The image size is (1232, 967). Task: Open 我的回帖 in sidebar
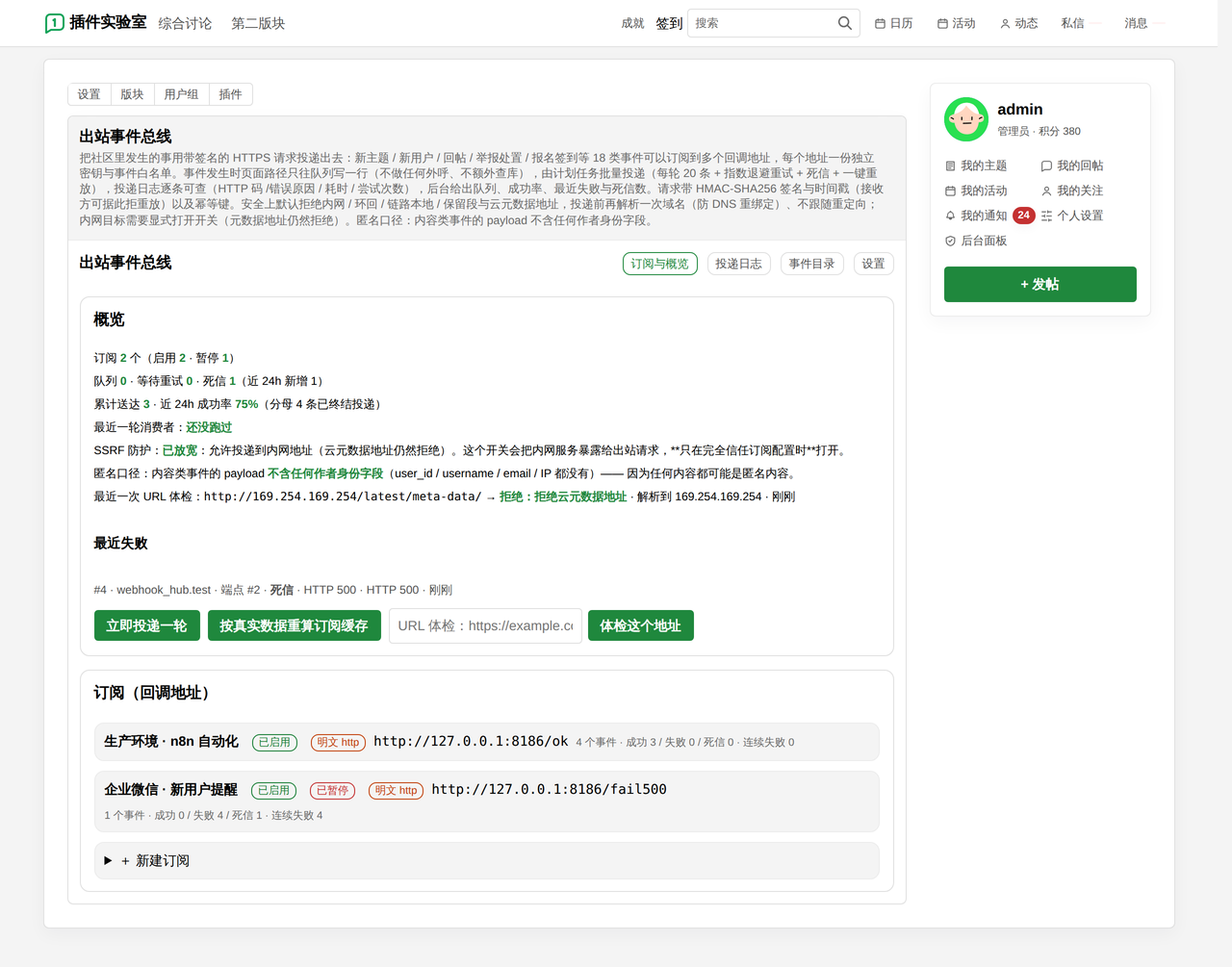[x=1072, y=165]
